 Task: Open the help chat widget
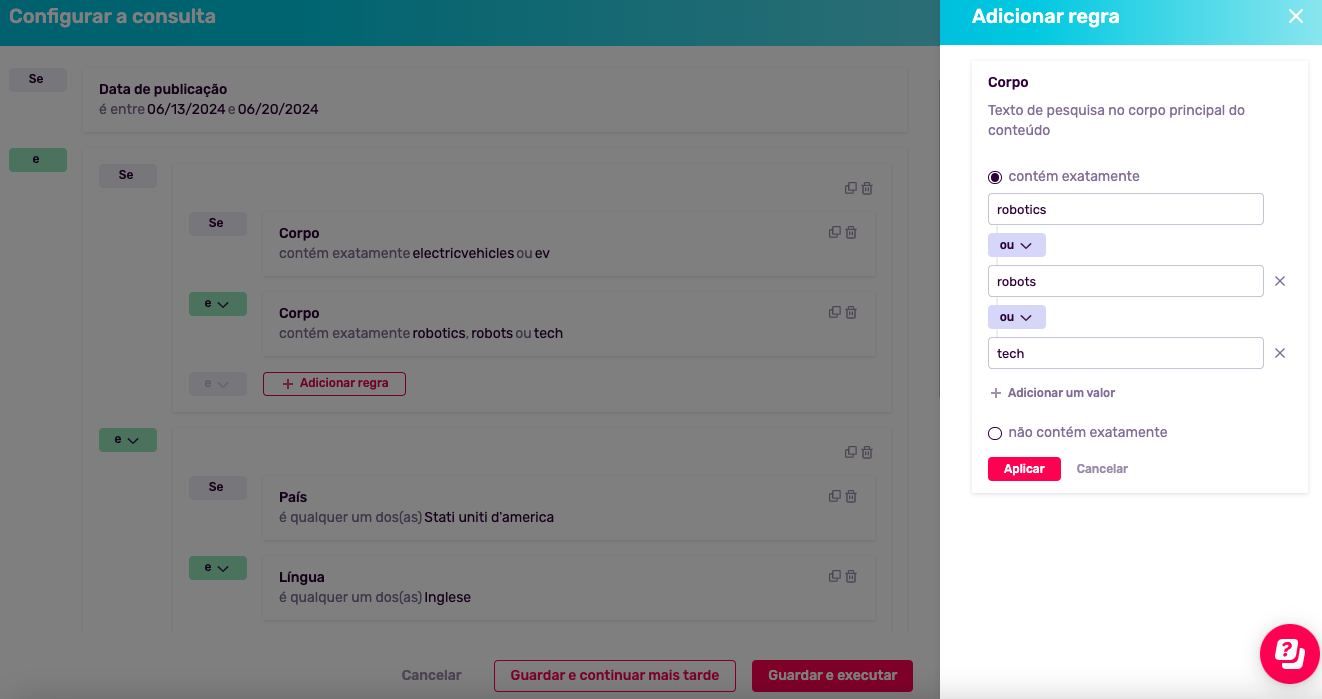tap(1289, 654)
